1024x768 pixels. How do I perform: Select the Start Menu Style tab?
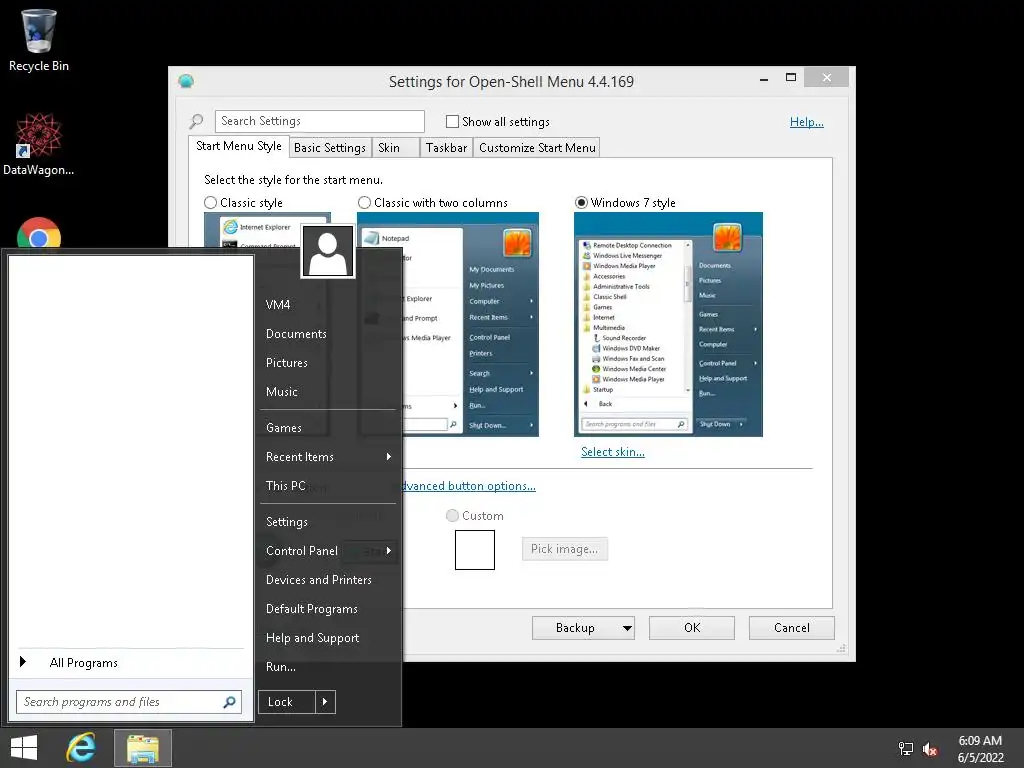point(238,146)
